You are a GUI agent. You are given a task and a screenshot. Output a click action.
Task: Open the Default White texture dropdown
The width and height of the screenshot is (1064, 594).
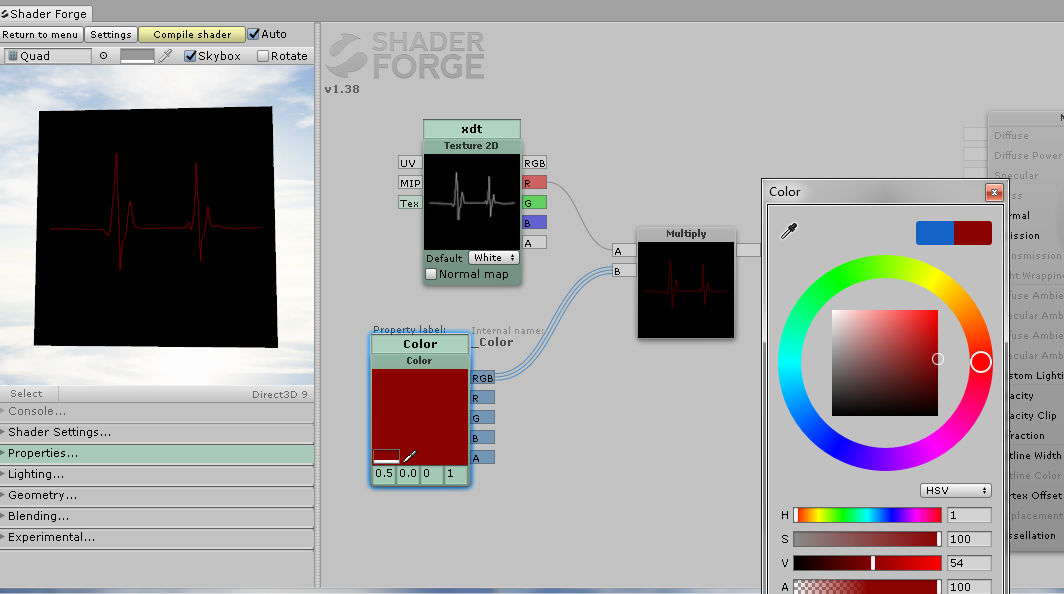click(493, 258)
